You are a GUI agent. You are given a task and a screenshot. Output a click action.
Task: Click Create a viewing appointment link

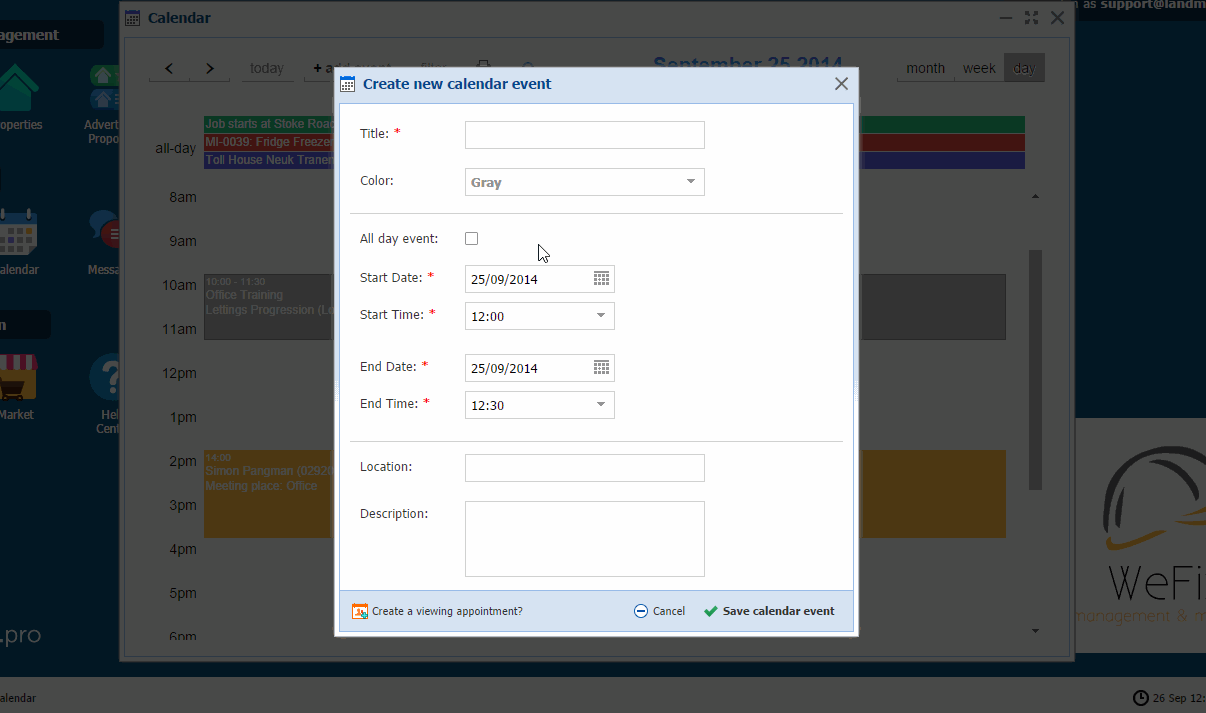(447, 611)
